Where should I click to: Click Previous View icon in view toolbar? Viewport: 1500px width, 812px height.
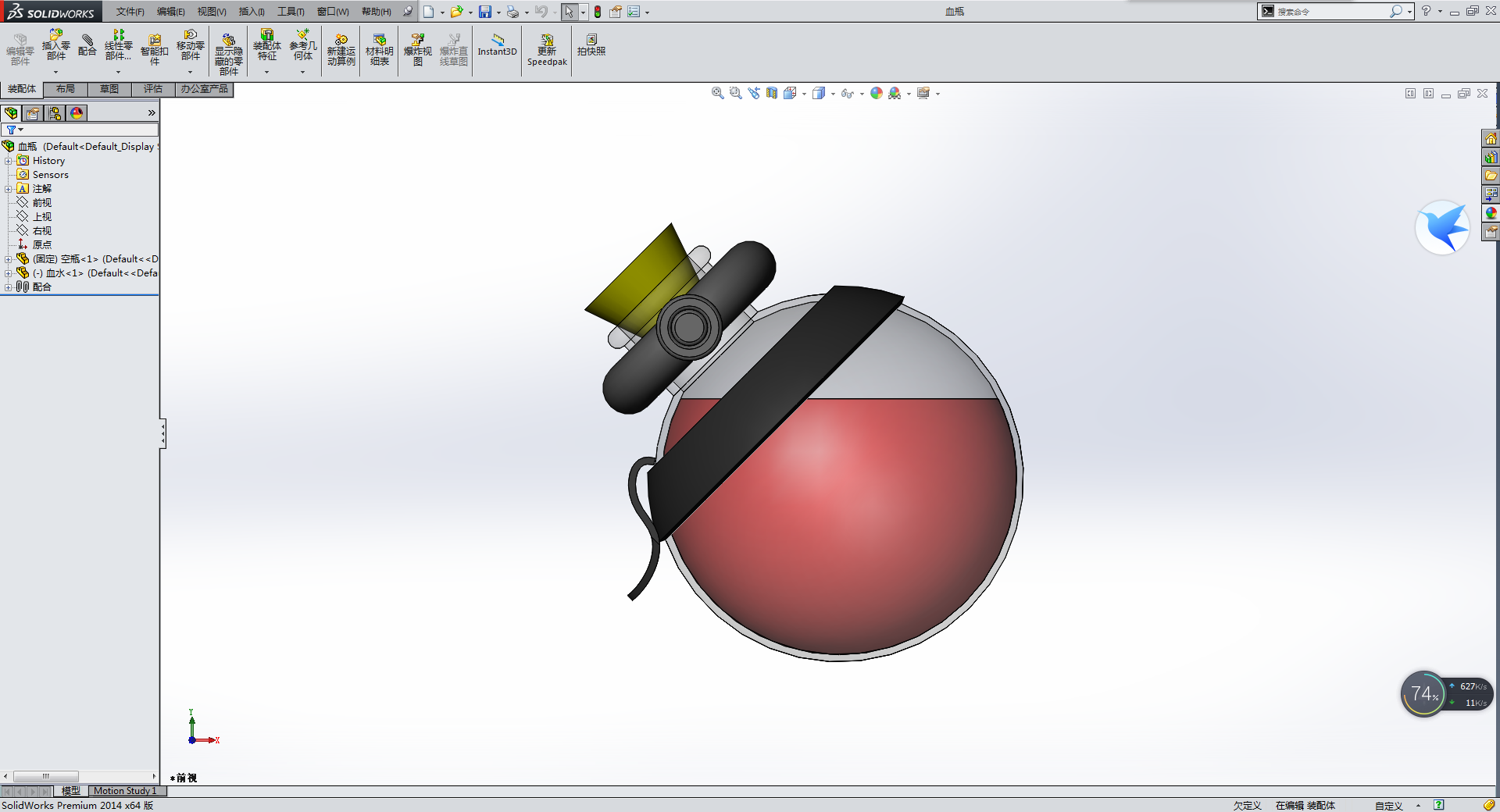tap(754, 93)
